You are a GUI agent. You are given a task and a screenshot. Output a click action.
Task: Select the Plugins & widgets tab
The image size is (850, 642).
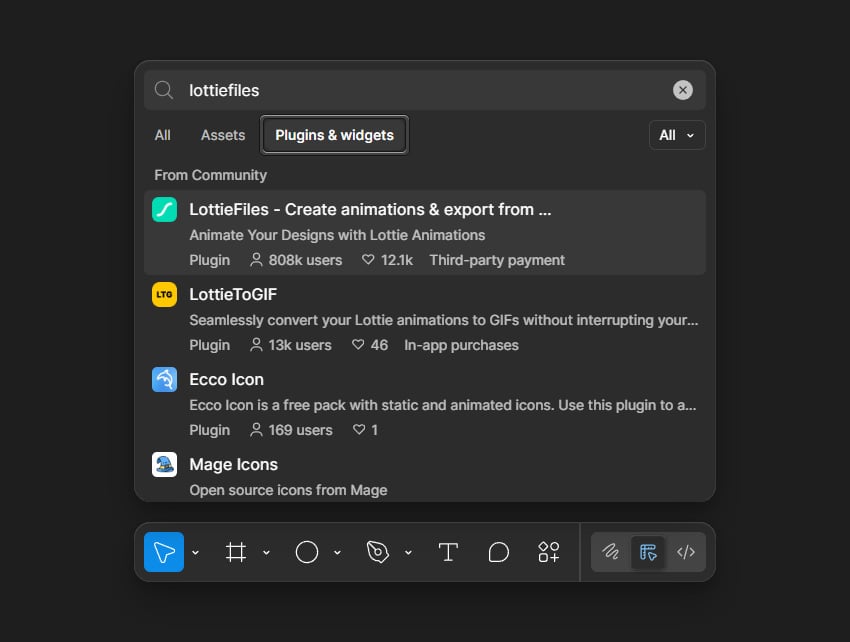[334, 135]
